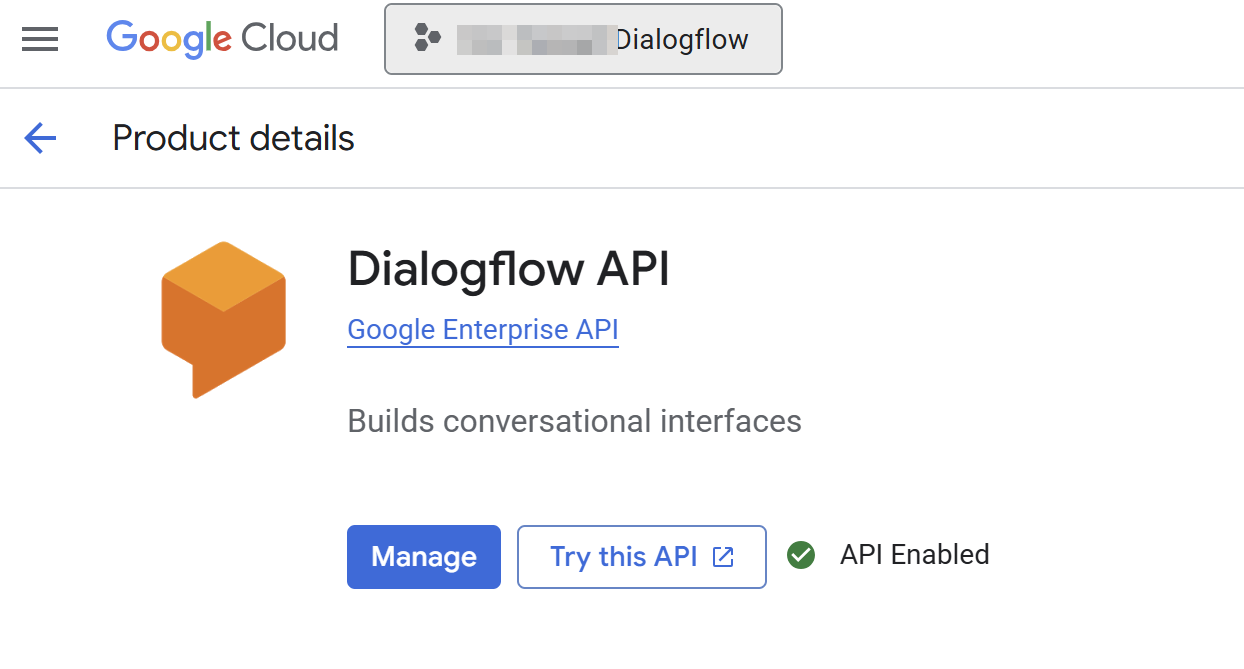Click the Google Cloud logo
The image size is (1244, 669).
[222, 39]
